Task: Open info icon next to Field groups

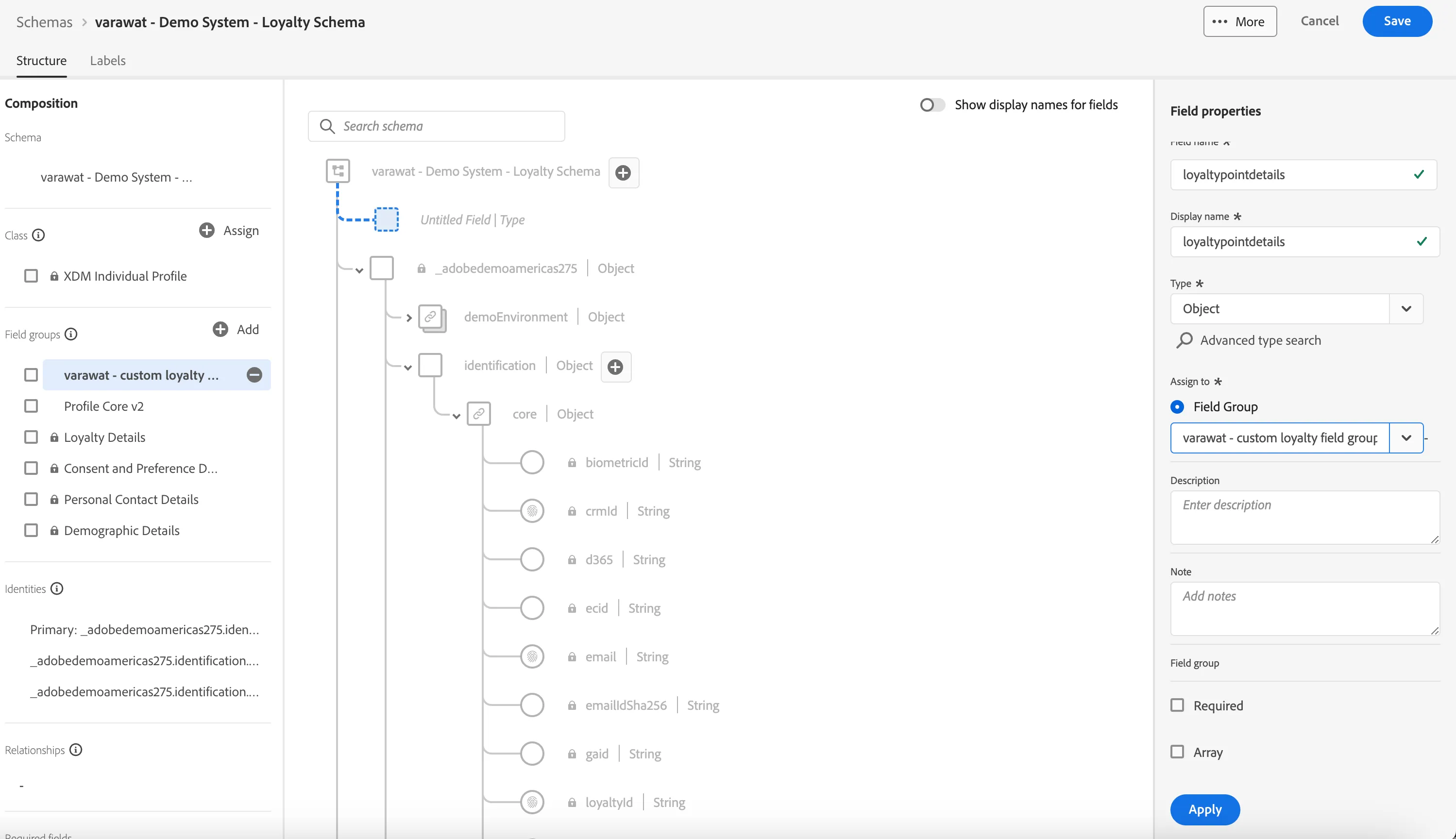Action: pos(71,334)
